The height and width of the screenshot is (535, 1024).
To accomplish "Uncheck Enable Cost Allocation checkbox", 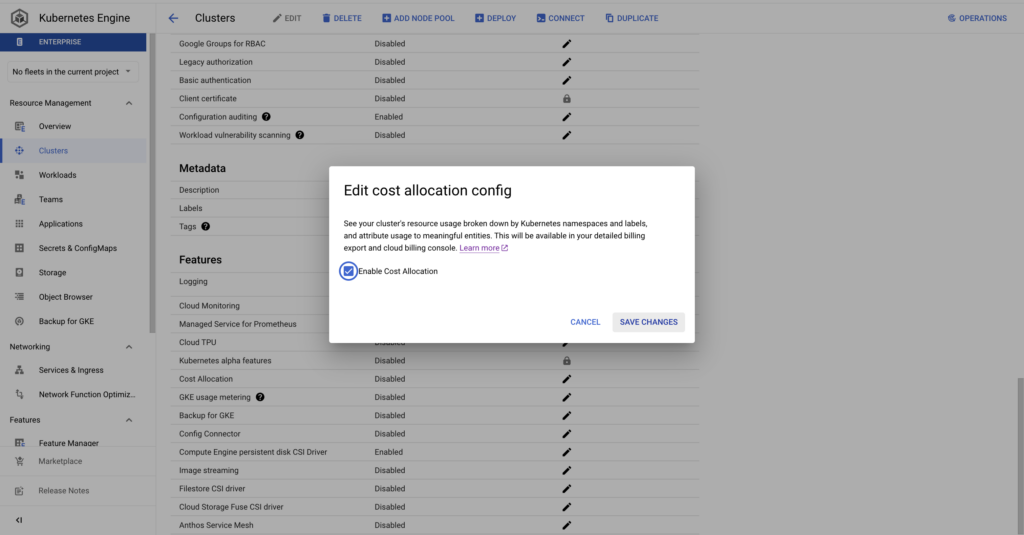I will pyautogui.click(x=348, y=271).
